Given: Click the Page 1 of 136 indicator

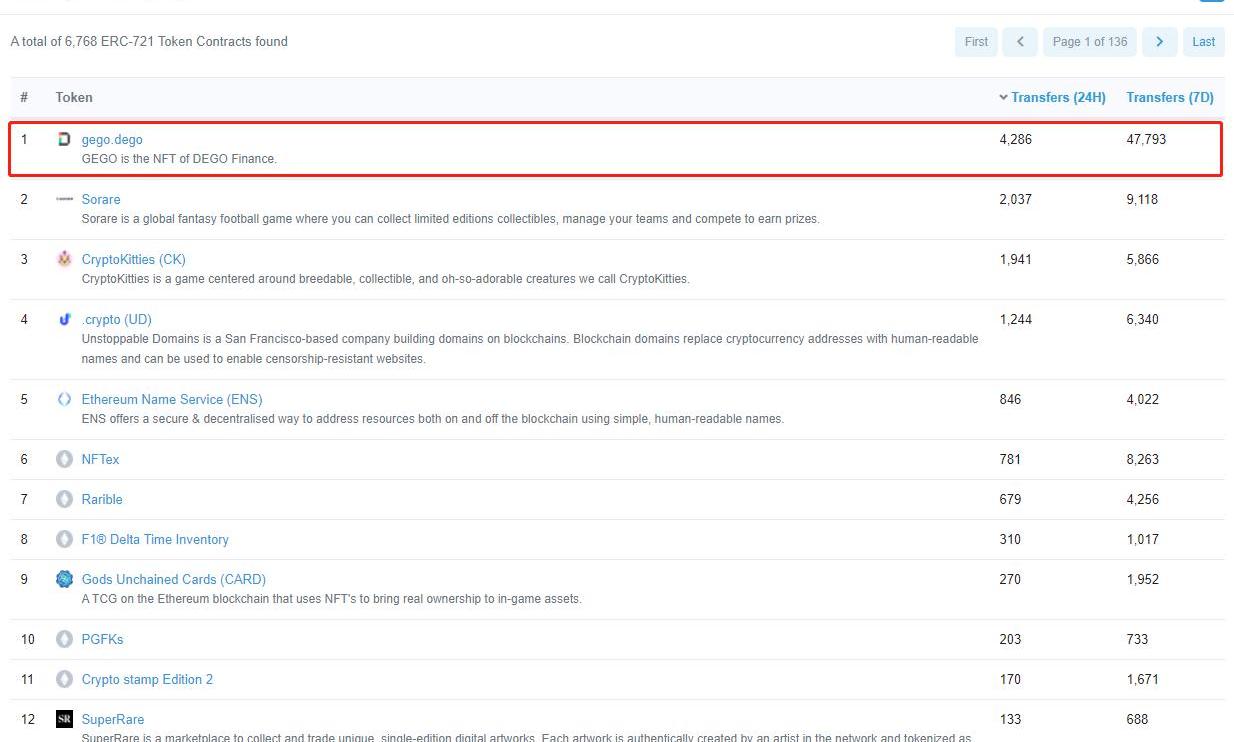Looking at the screenshot, I should pos(1090,42).
